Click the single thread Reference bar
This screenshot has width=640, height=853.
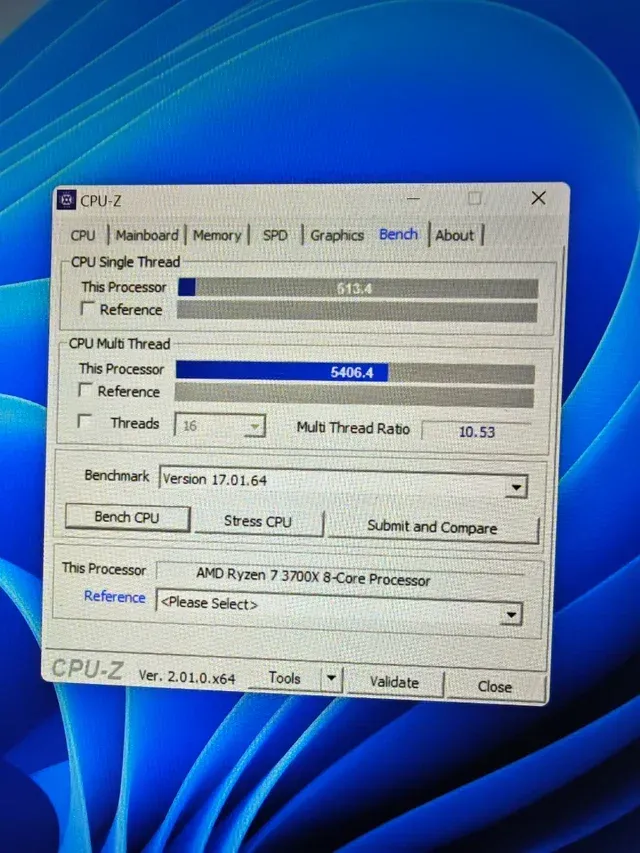[x=357, y=311]
